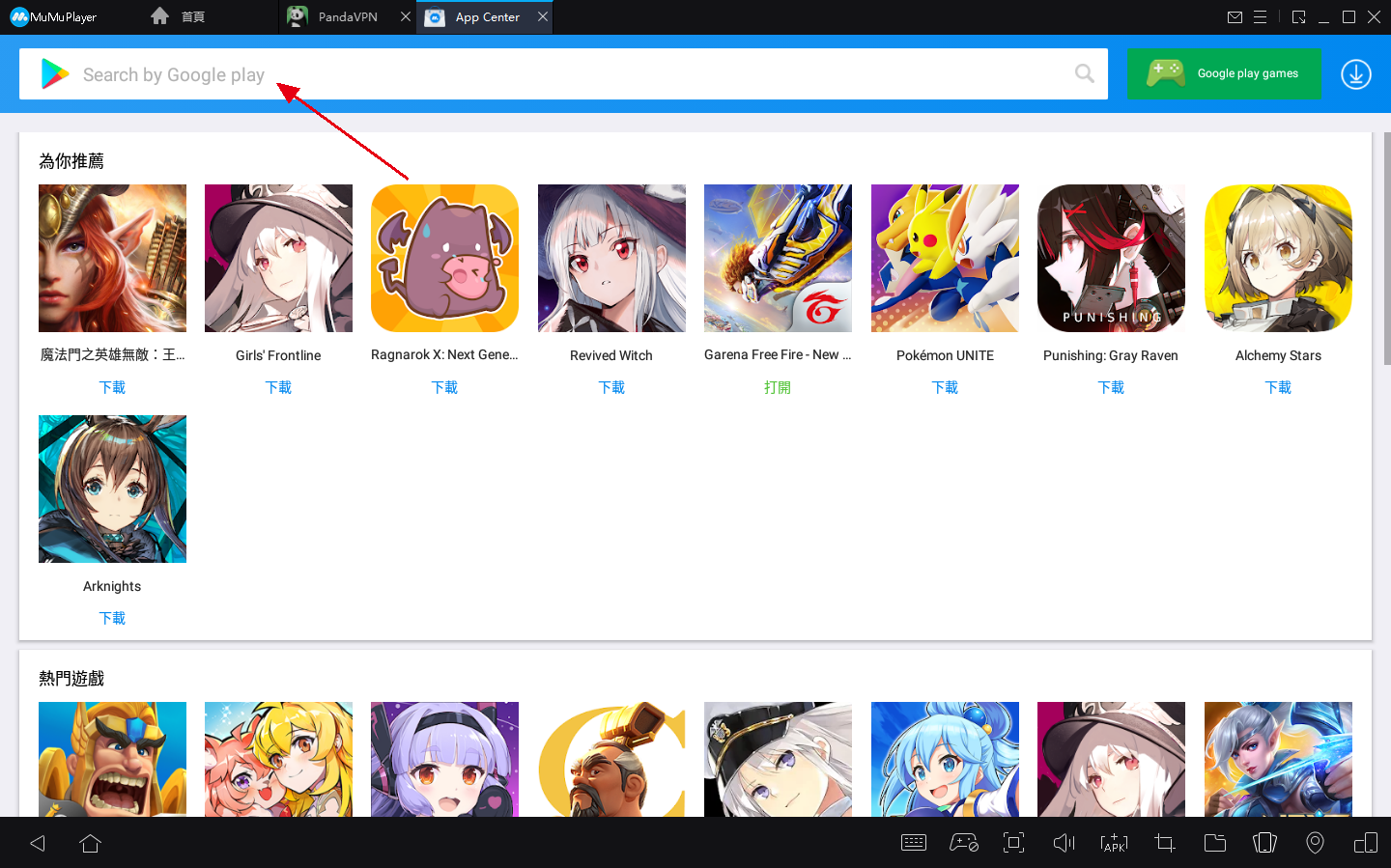Open the Garena Free Fire app icon
This screenshot has height=868, width=1391.
pyautogui.click(x=778, y=258)
